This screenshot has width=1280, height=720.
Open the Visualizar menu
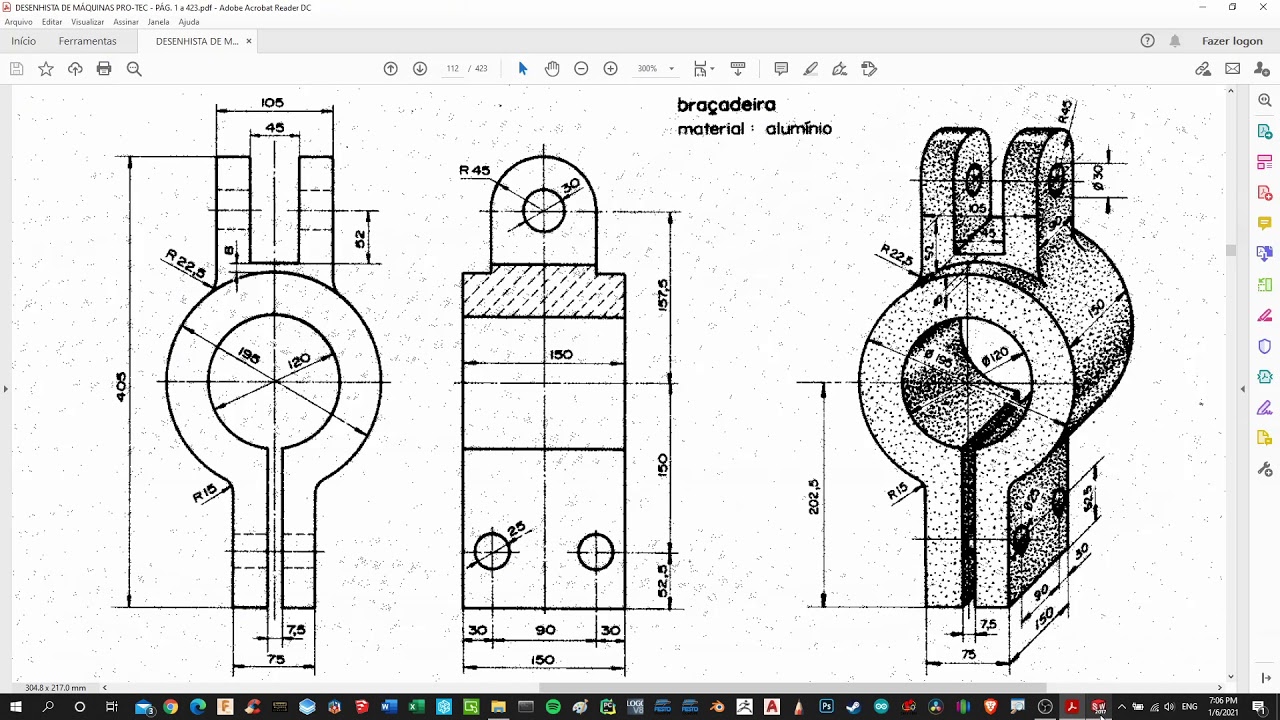point(88,22)
